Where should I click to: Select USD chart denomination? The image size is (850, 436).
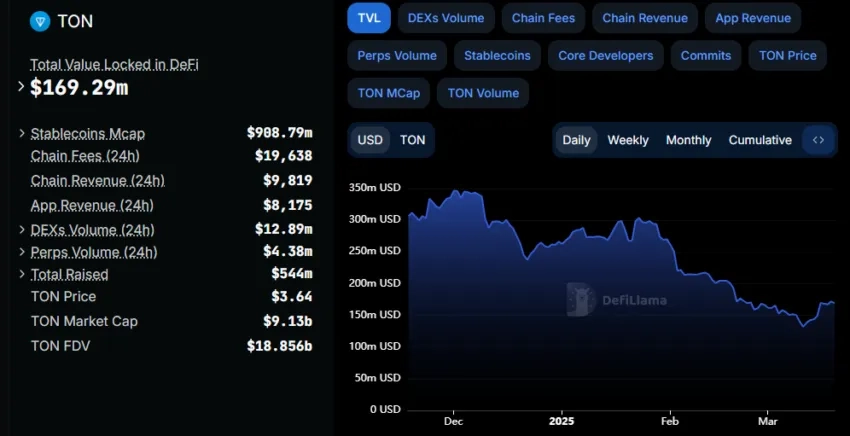(x=370, y=140)
